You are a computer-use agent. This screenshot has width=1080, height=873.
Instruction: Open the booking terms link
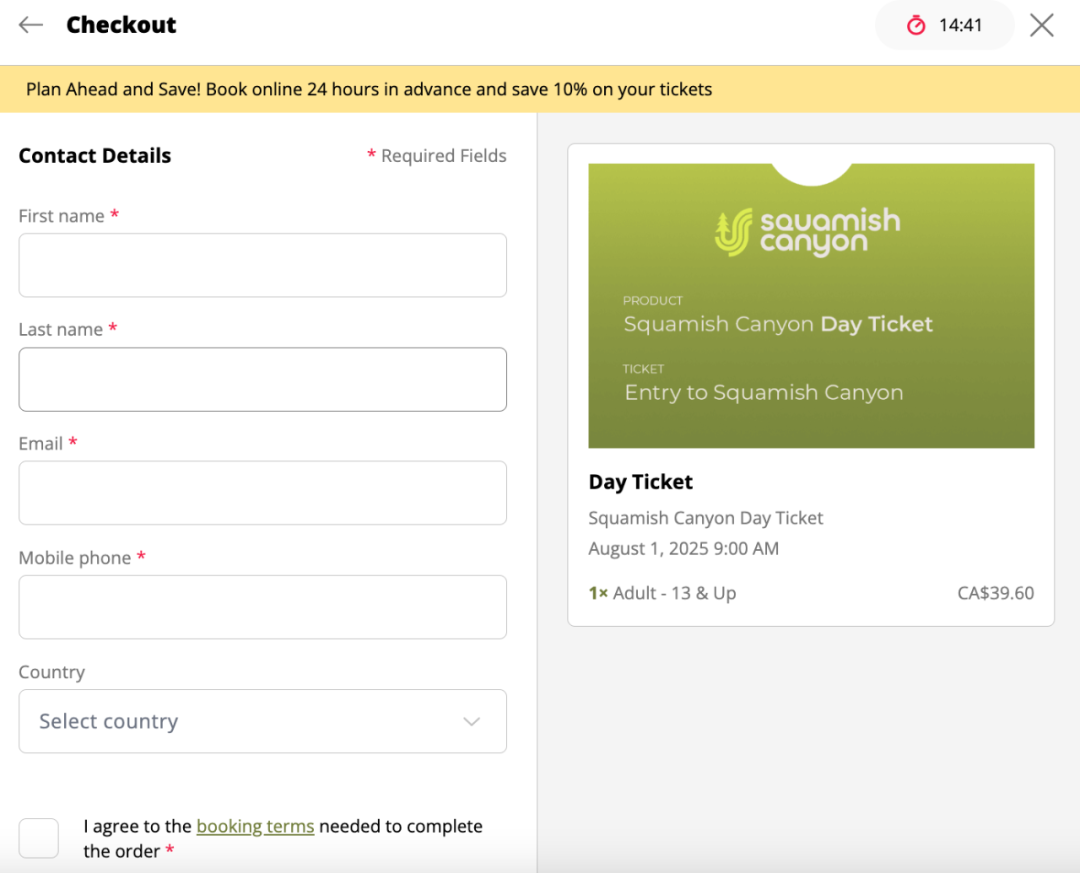click(255, 826)
